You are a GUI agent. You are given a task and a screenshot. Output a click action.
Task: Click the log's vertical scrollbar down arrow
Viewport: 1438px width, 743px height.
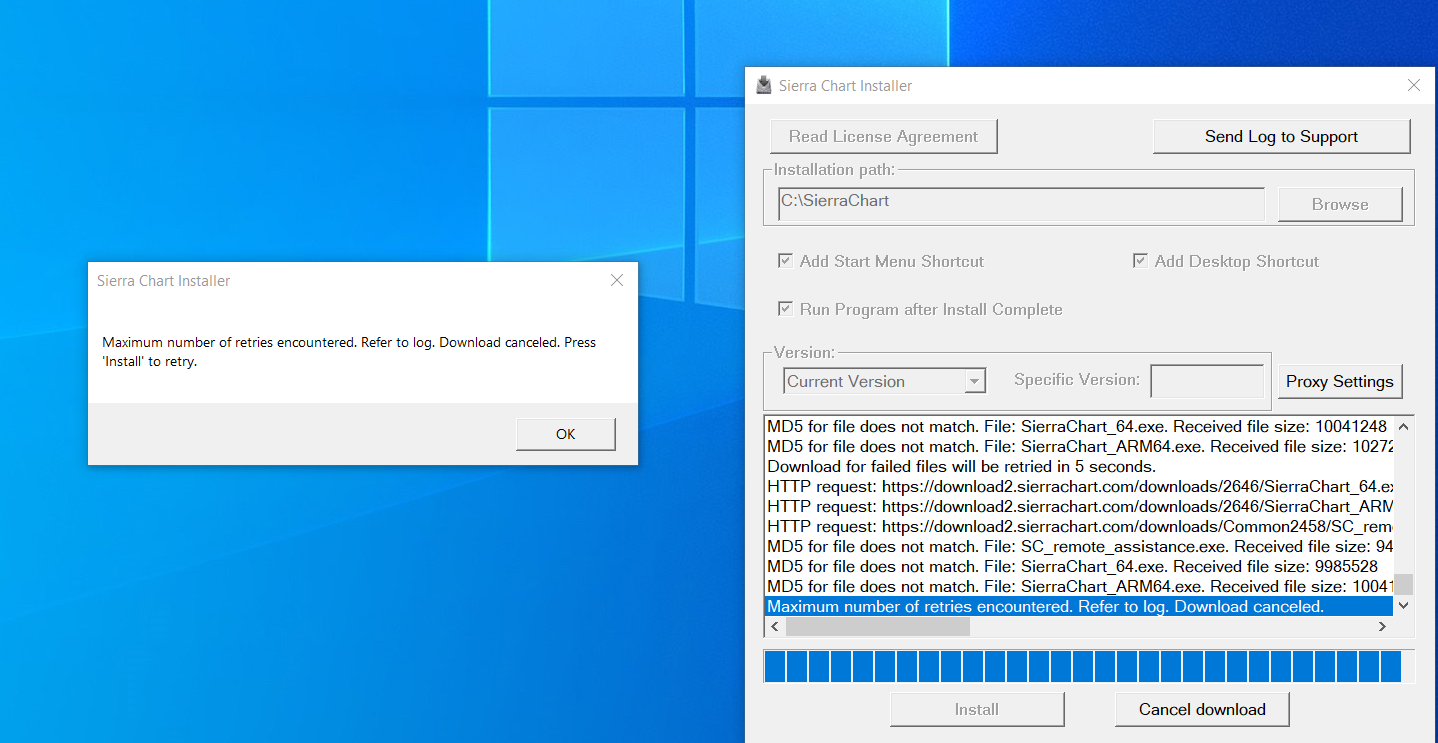click(x=1404, y=606)
